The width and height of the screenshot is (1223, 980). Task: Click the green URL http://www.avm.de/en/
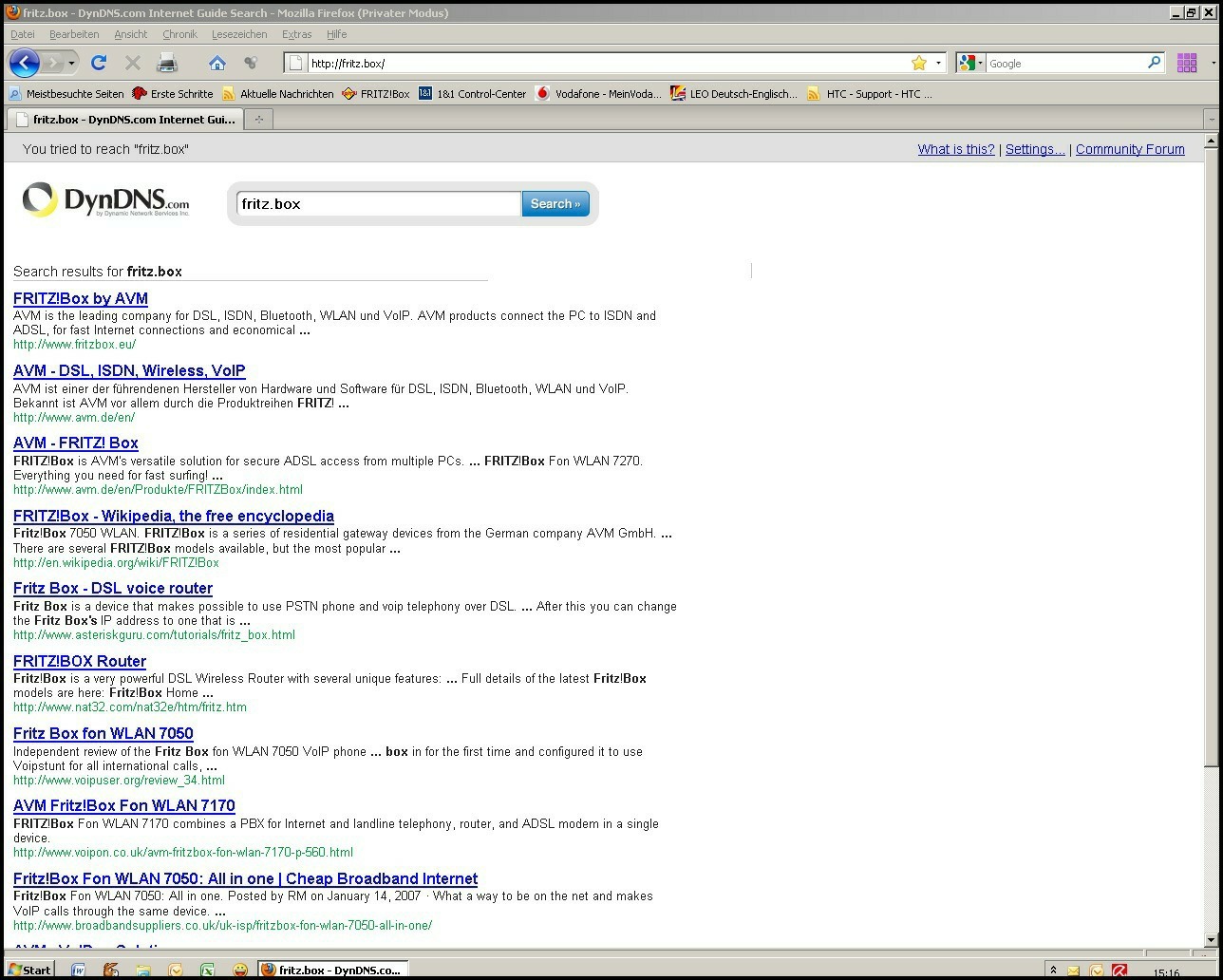pos(74,417)
